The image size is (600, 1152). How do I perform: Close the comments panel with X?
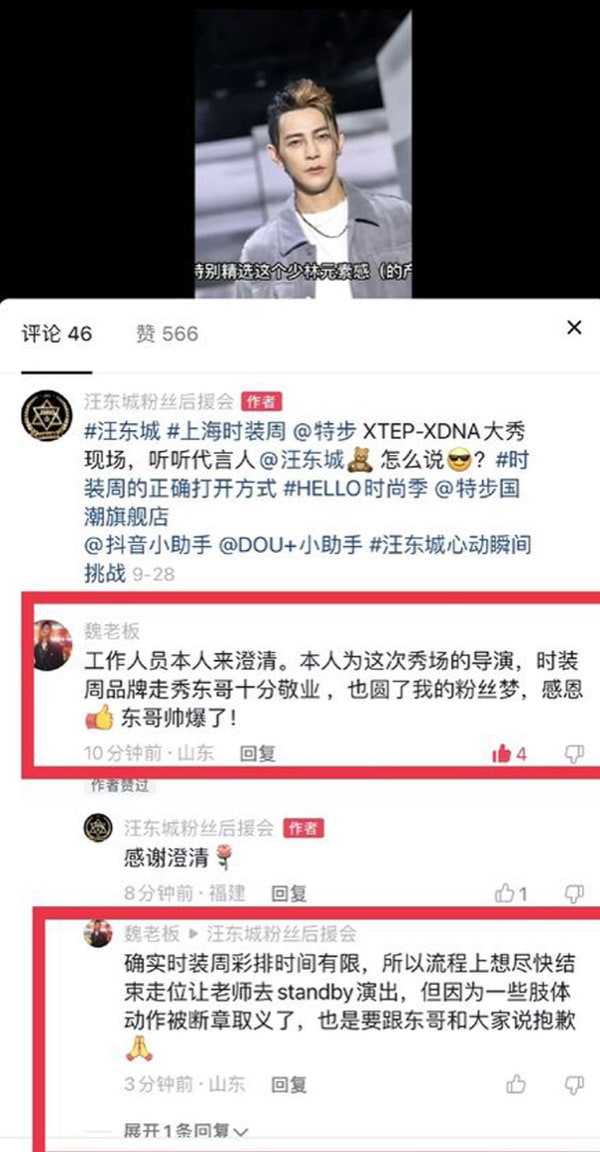574,328
